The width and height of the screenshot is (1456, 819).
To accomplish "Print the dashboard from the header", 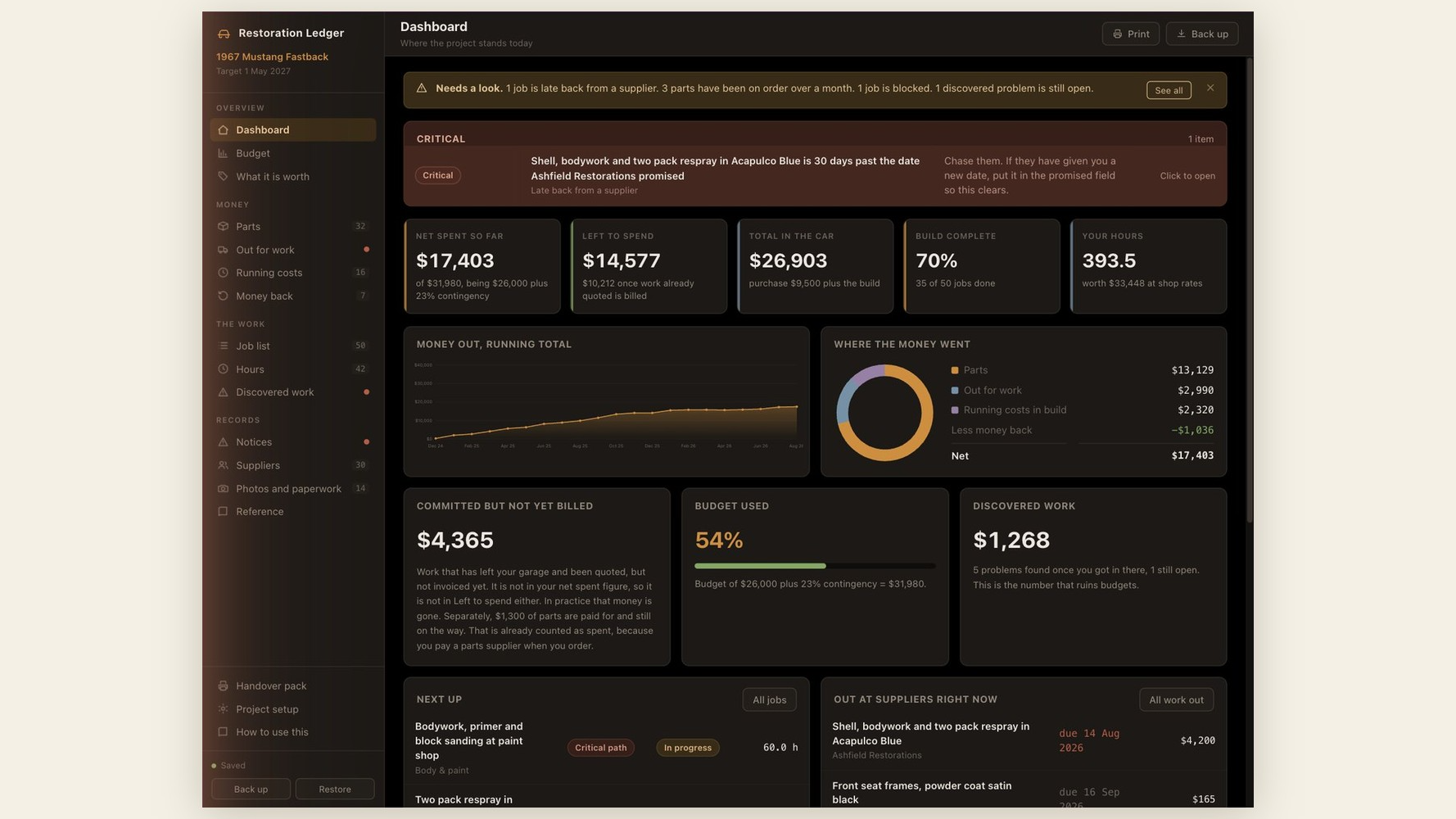I will click(x=1130, y=34).
